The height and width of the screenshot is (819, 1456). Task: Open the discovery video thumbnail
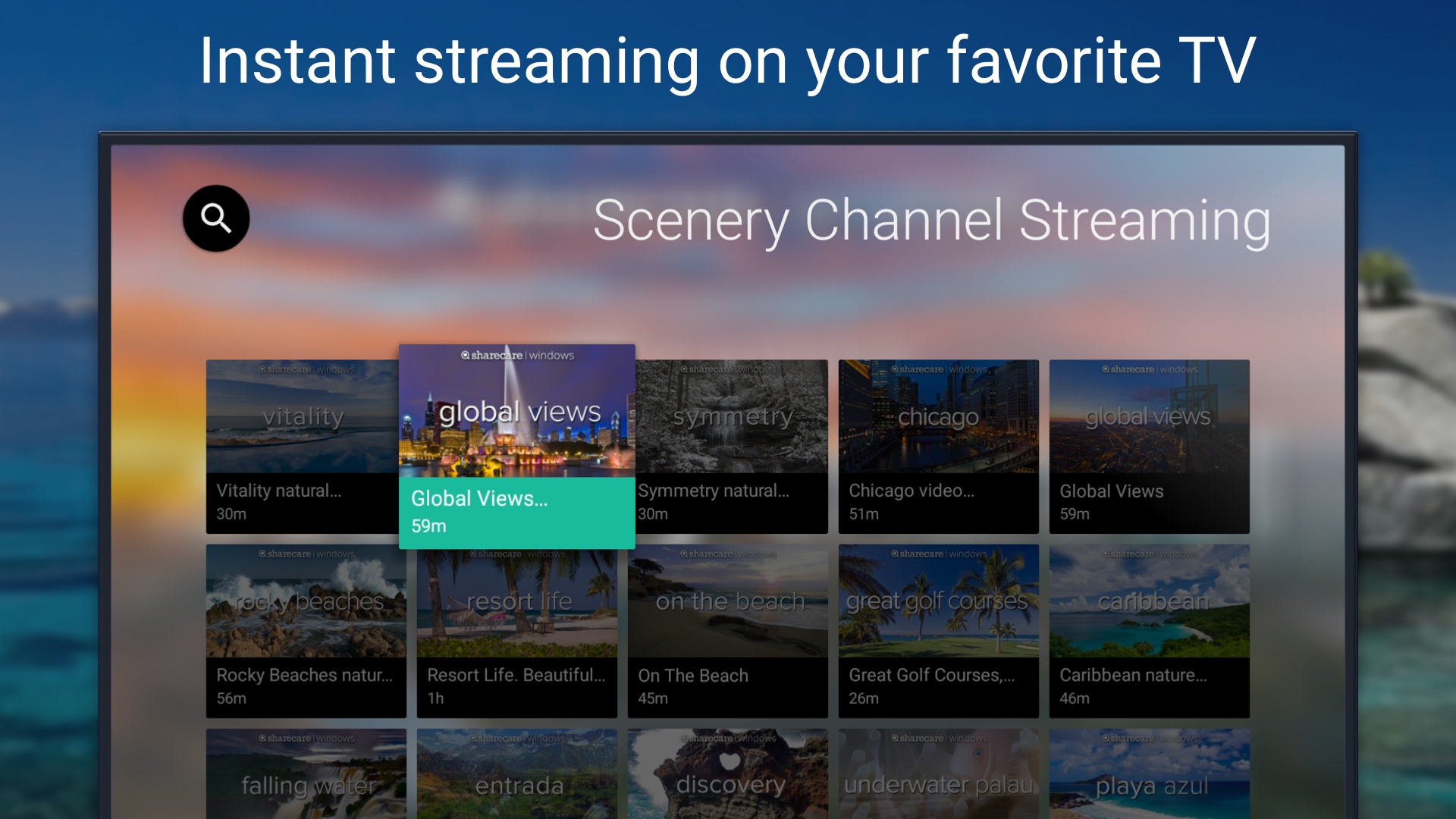[x=728, y=773]
